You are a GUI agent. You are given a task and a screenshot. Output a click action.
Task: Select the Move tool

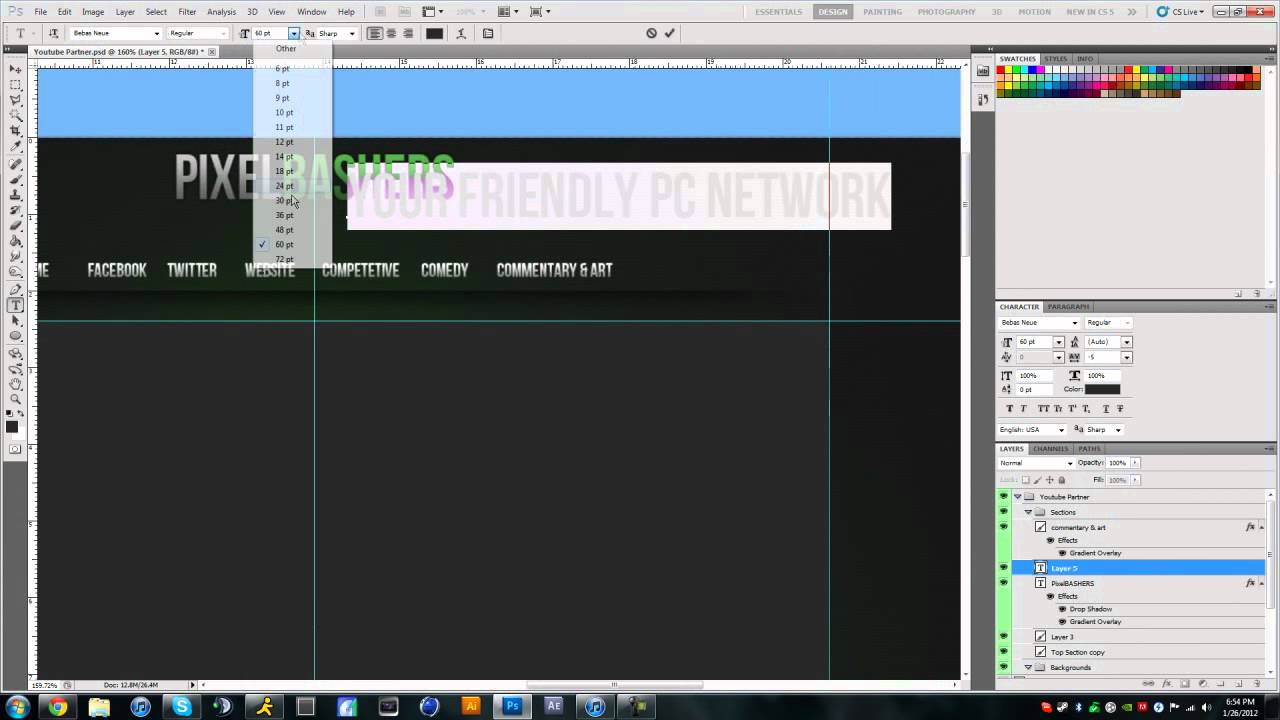(x=16, y=69)
